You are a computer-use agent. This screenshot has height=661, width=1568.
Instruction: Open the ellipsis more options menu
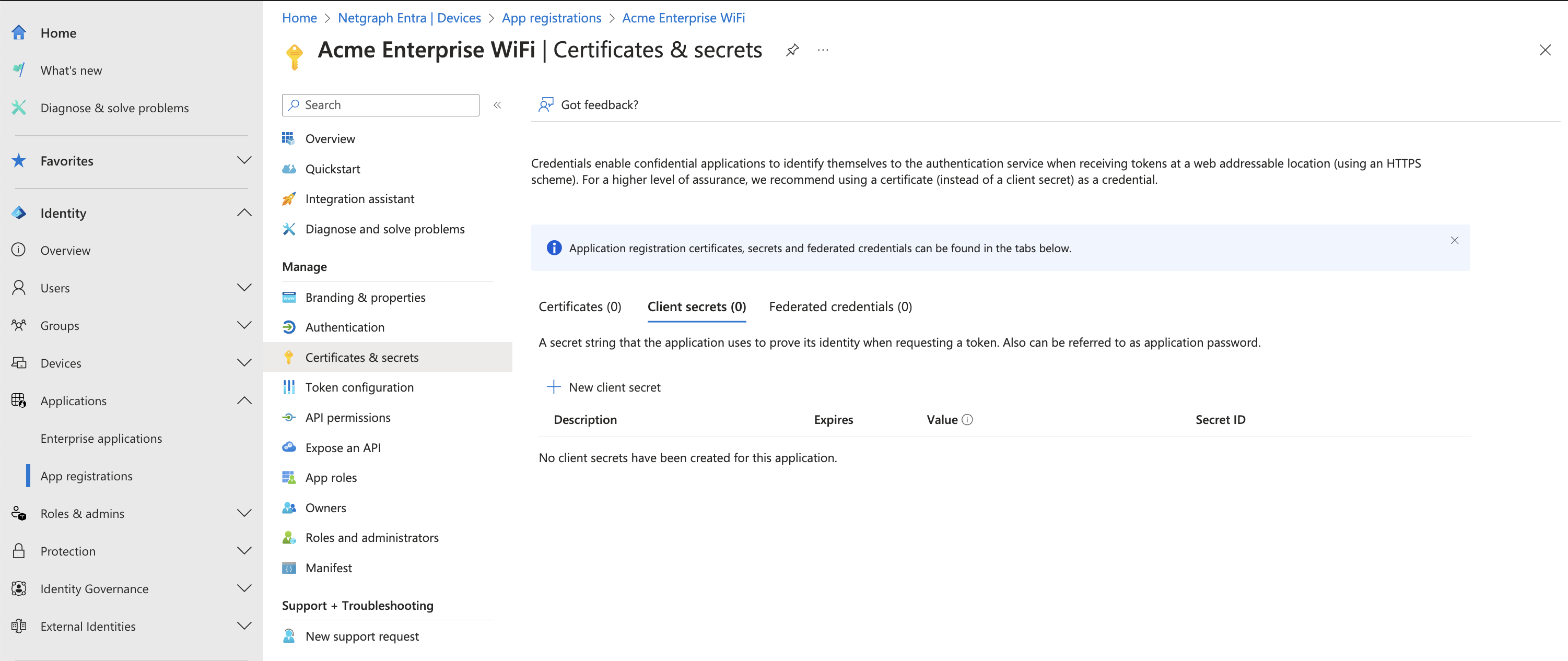[x=823, y=50]
